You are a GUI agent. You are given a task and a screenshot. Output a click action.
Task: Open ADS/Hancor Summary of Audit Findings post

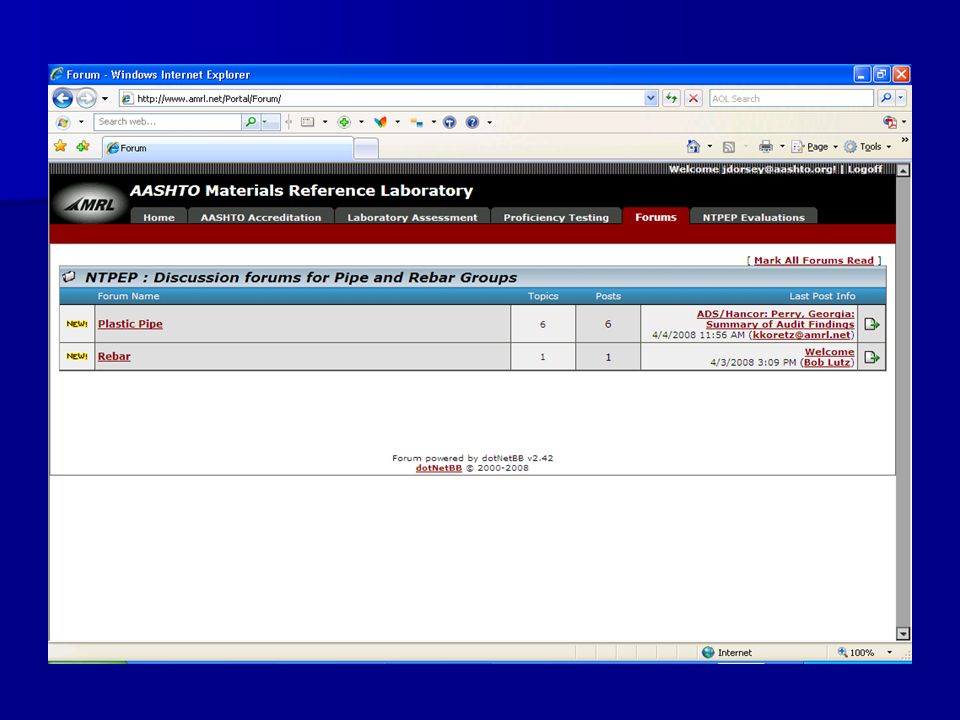(776, 319)
